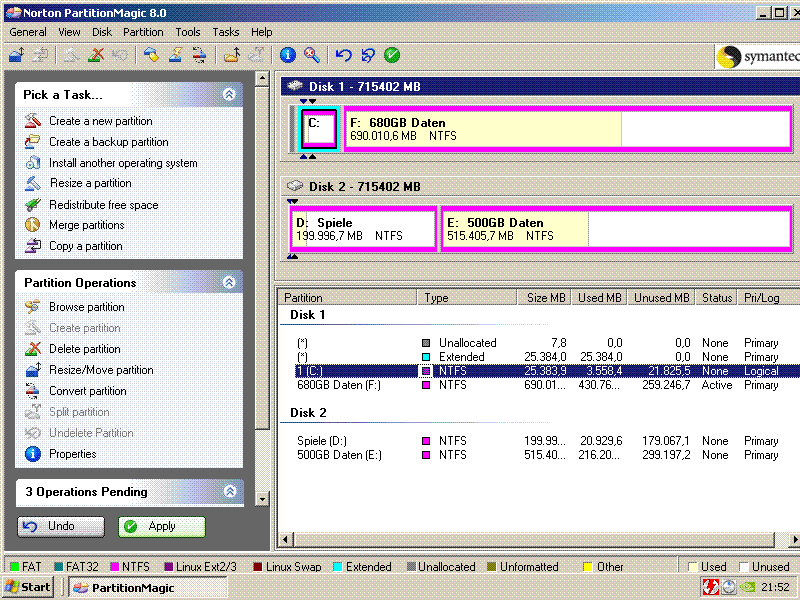Click the Unused MB column header
This screenshot has width=800, height=600.
[661, 297]
